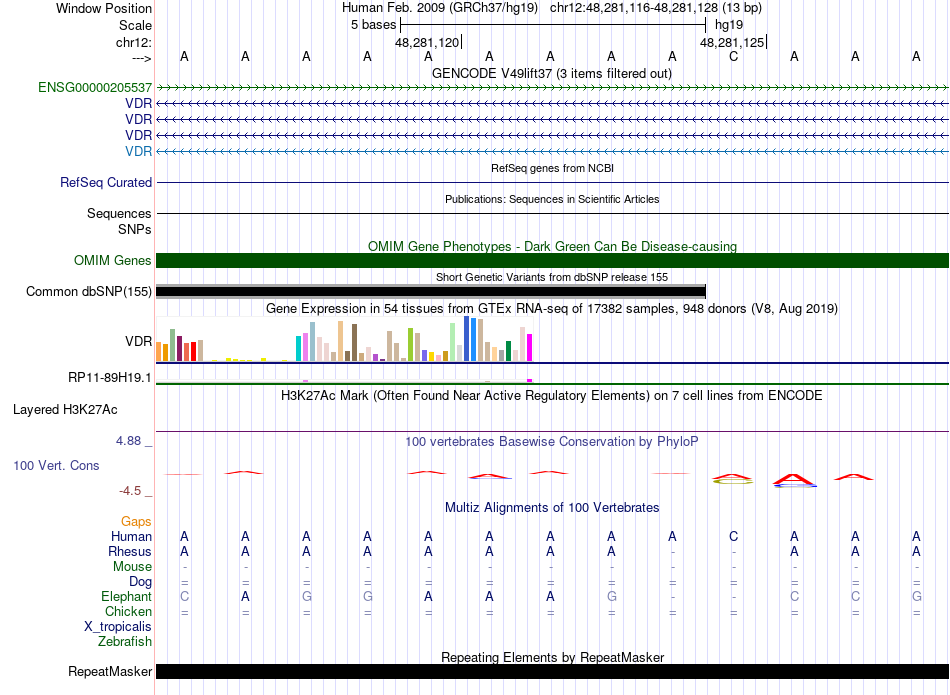
Task: Click the X_tropicalis species label
Action: click(118, 627)
